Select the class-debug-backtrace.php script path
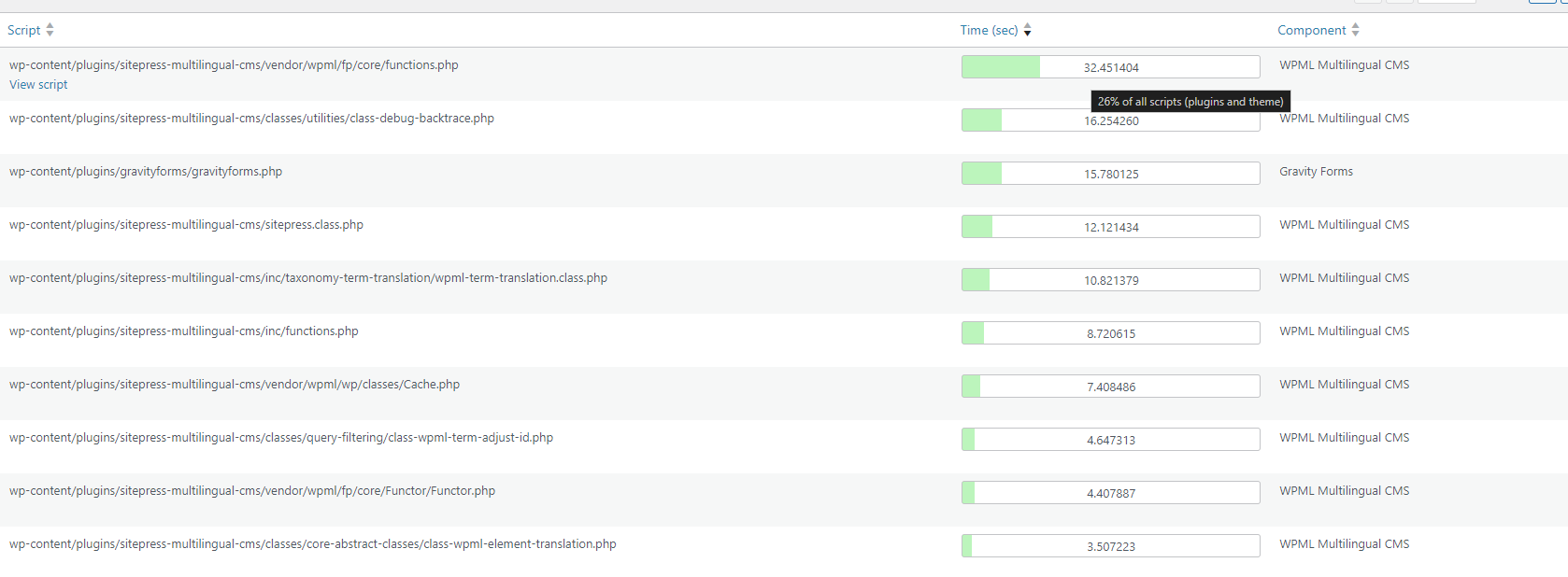The image size is (1568, 577). (x=251, y=119)
